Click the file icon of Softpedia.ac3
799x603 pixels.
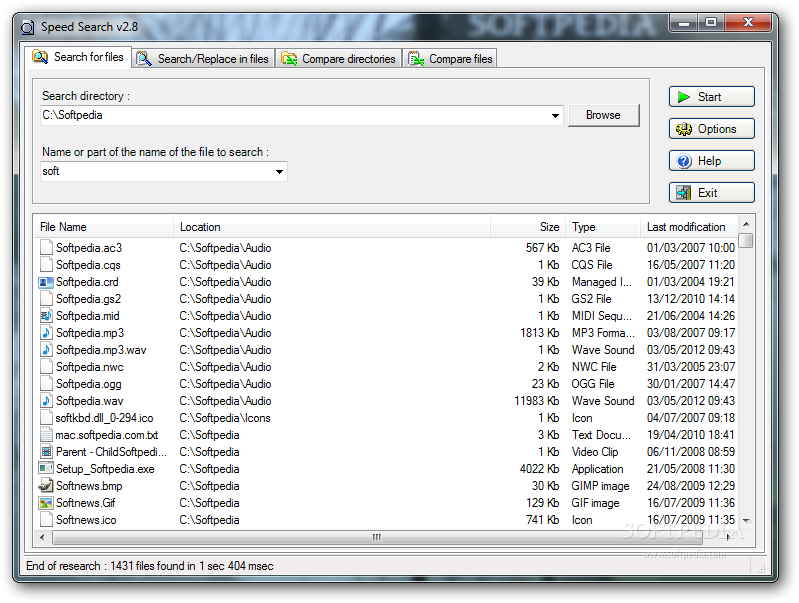(x=46, y=247)
